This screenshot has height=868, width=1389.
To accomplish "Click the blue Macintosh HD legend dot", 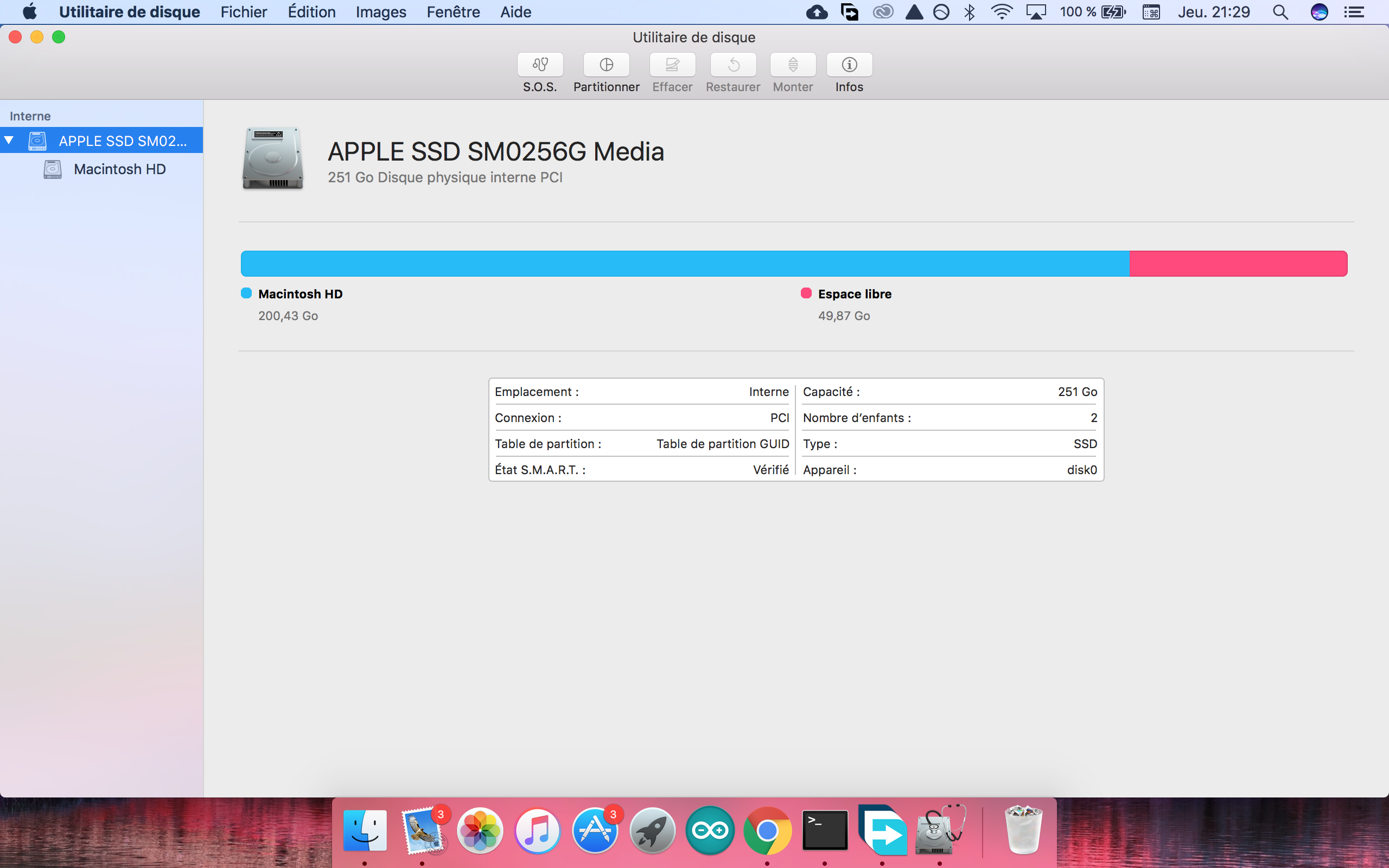I will [x=246, y=293].
